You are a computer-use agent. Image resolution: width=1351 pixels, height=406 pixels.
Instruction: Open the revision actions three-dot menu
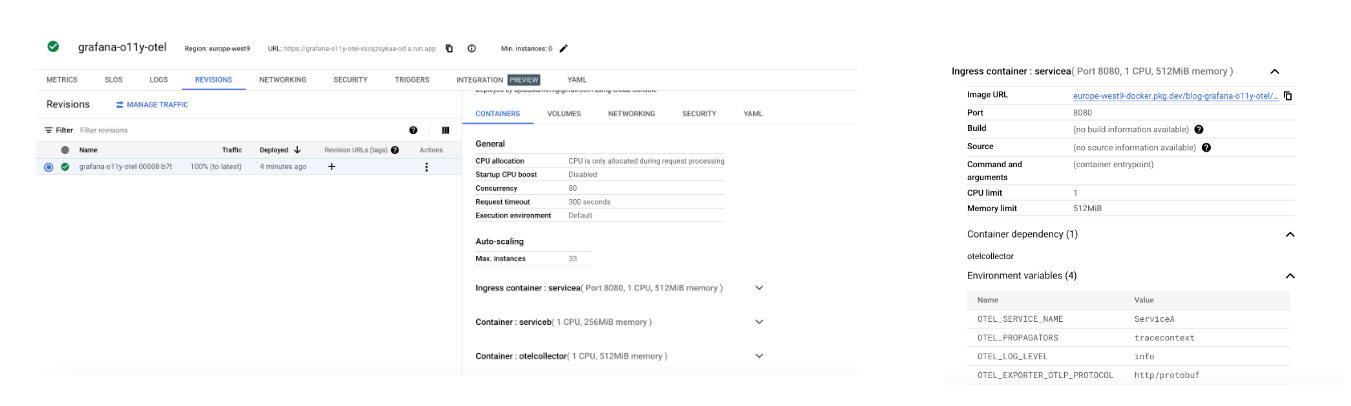click(x=427, y=167)
